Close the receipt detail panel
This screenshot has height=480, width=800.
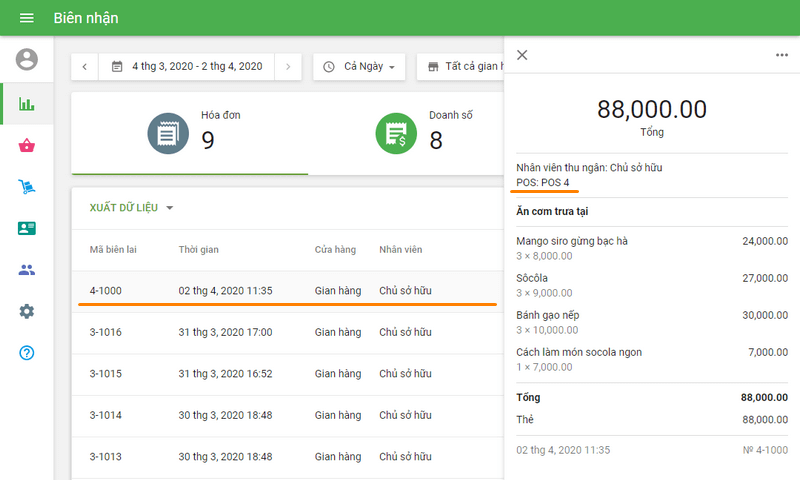pyautogui.click(x=522, y=55)
